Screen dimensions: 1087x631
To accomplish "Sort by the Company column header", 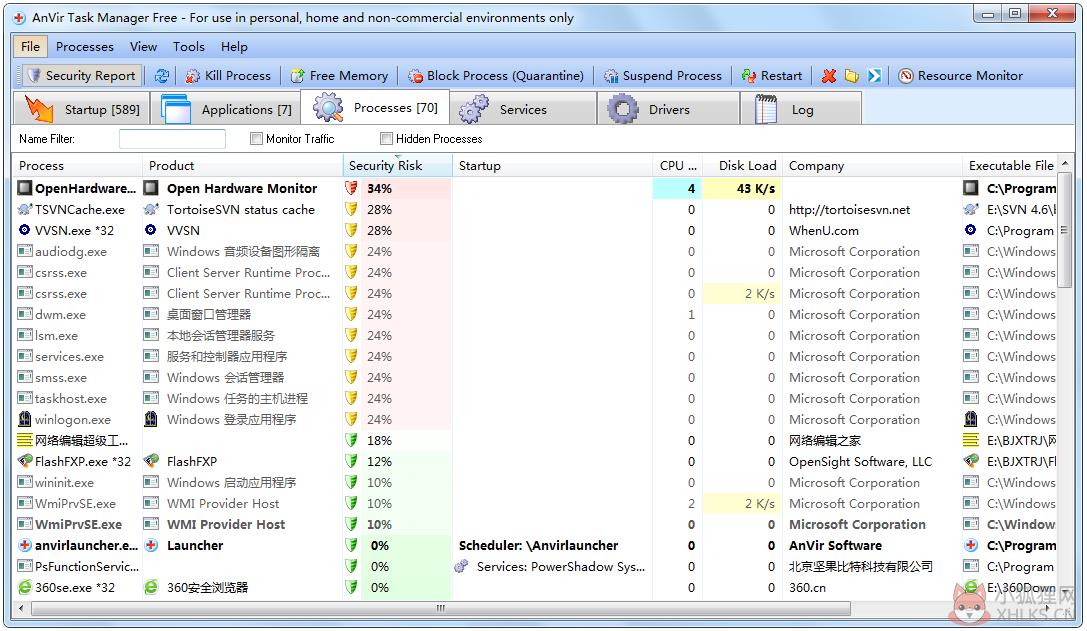I will click(x=872, y=166).
